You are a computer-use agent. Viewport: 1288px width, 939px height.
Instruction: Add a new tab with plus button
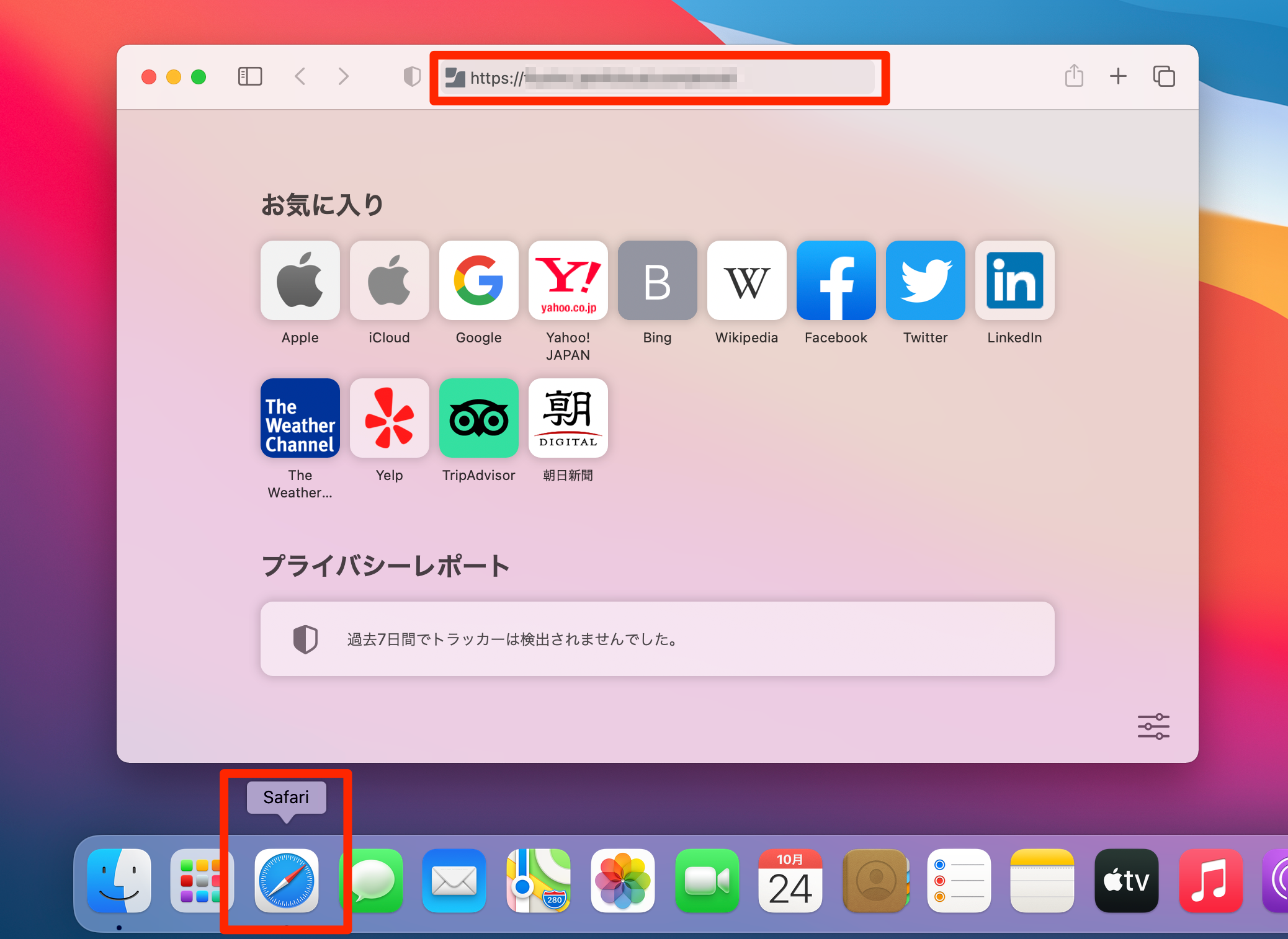point(1118,76)
